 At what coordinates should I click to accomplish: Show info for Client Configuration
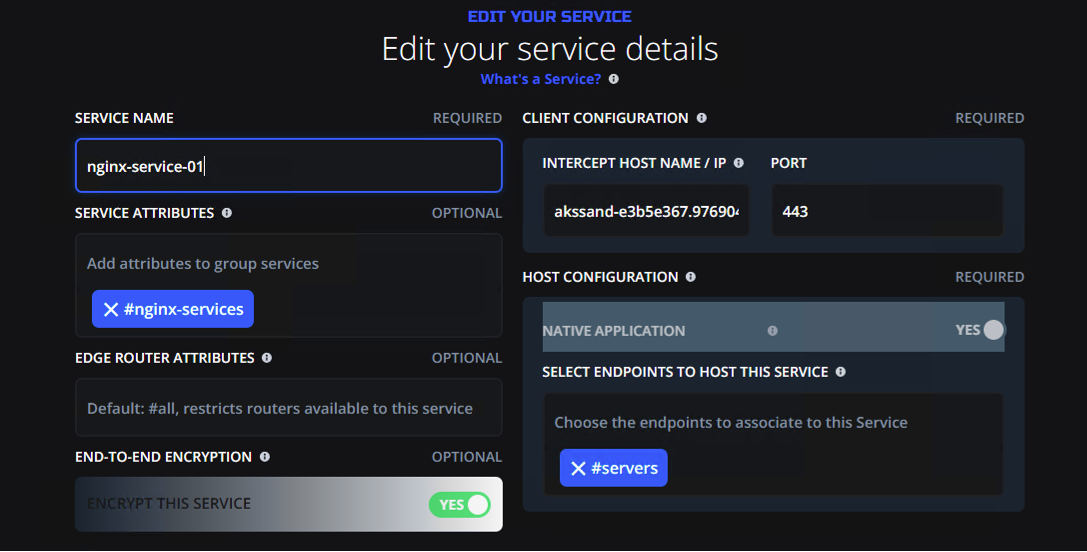coord(701,118)
